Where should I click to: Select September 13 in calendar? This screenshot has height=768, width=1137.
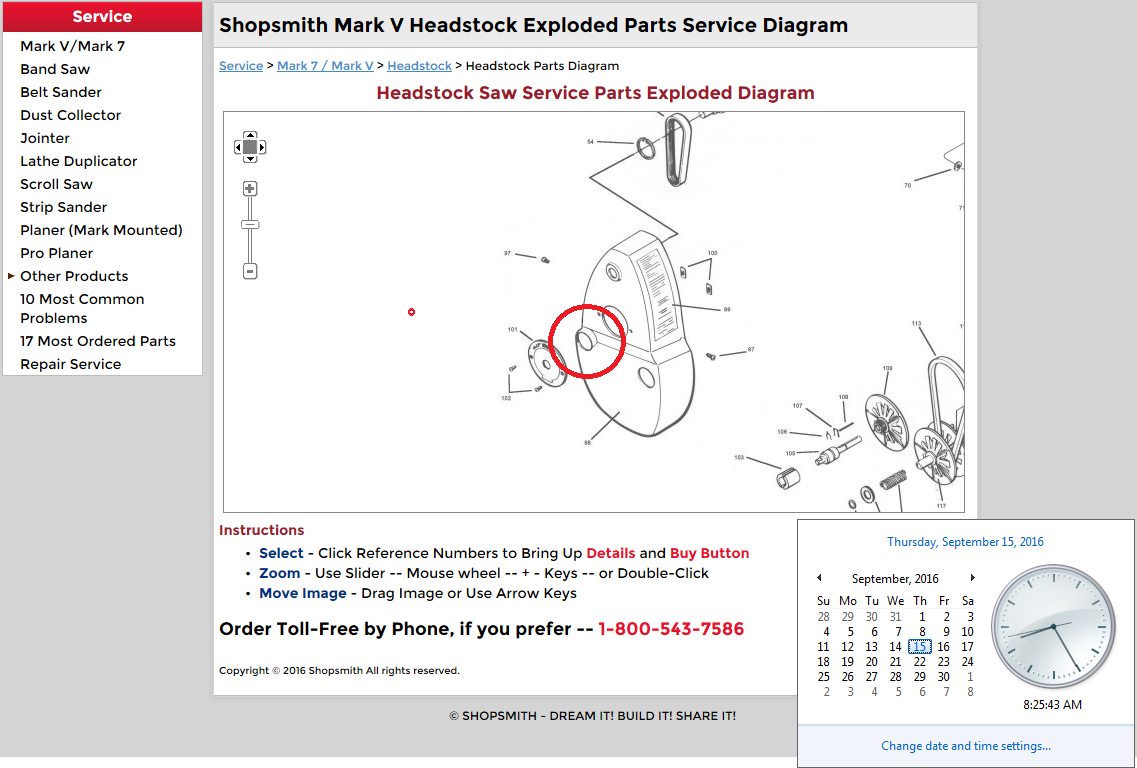pos(872,647)
